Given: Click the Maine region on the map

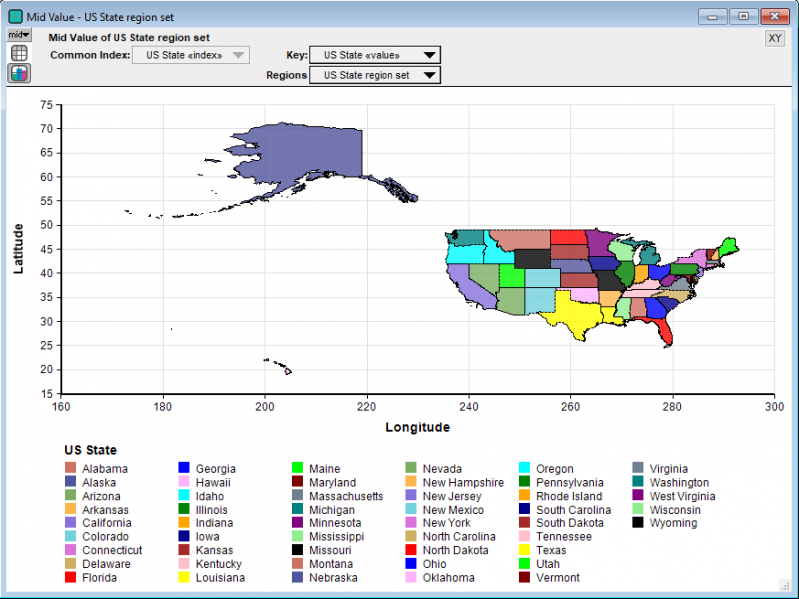Looking at the screenshot, I should [729, 247].
